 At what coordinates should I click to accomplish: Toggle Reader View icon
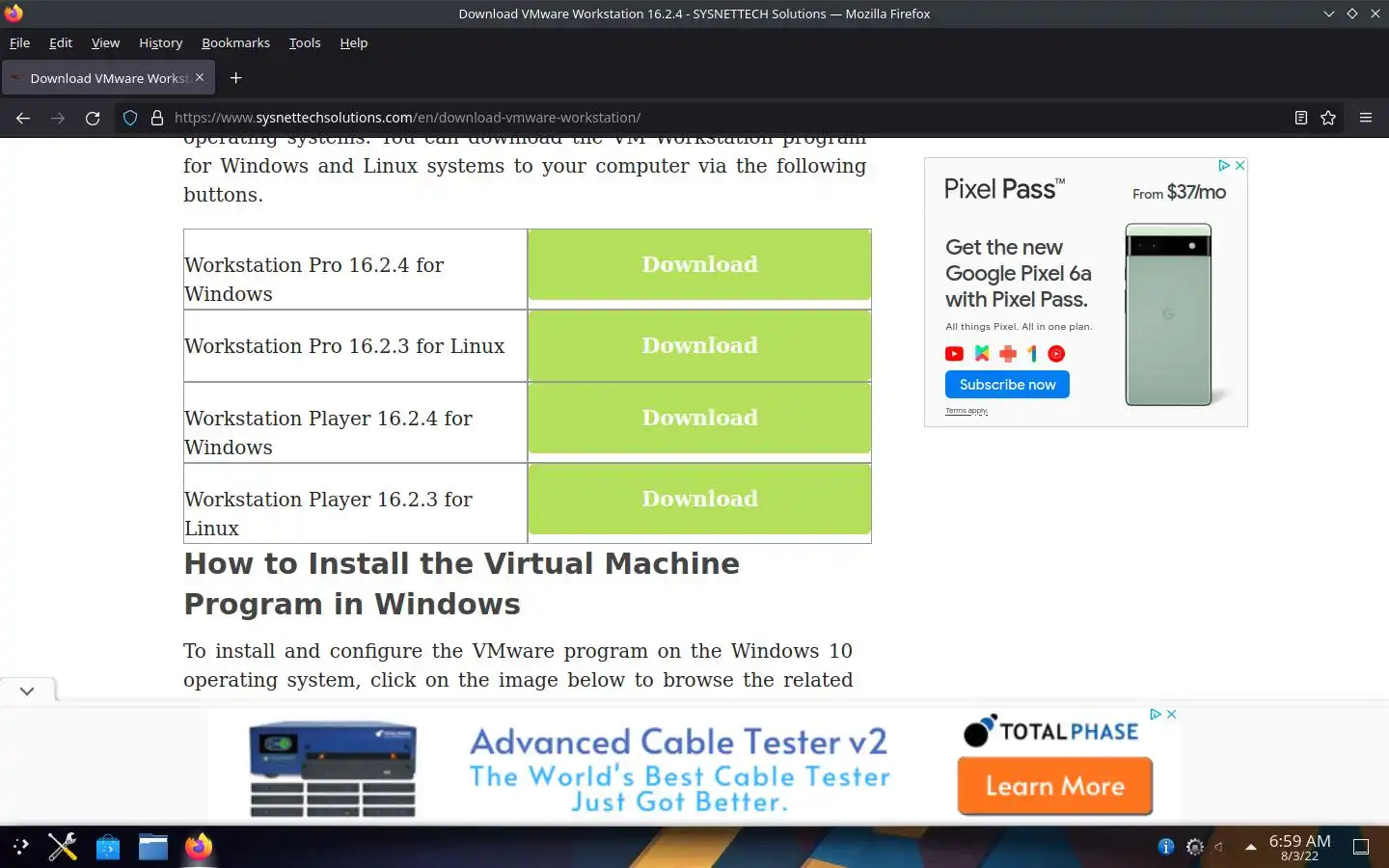(x=1300, y=118)
